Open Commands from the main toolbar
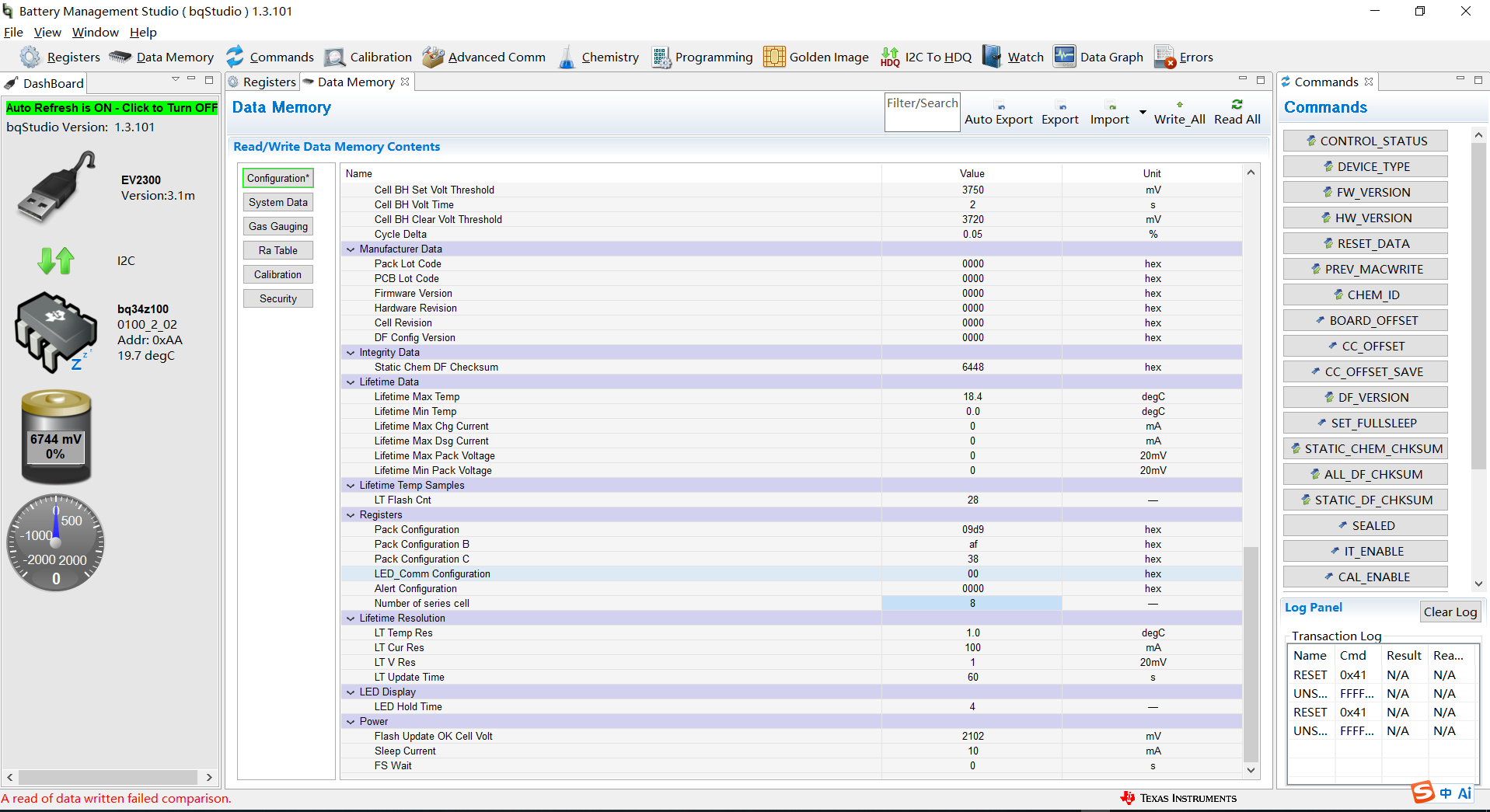The image size is (1490, 812). (270, 57)
